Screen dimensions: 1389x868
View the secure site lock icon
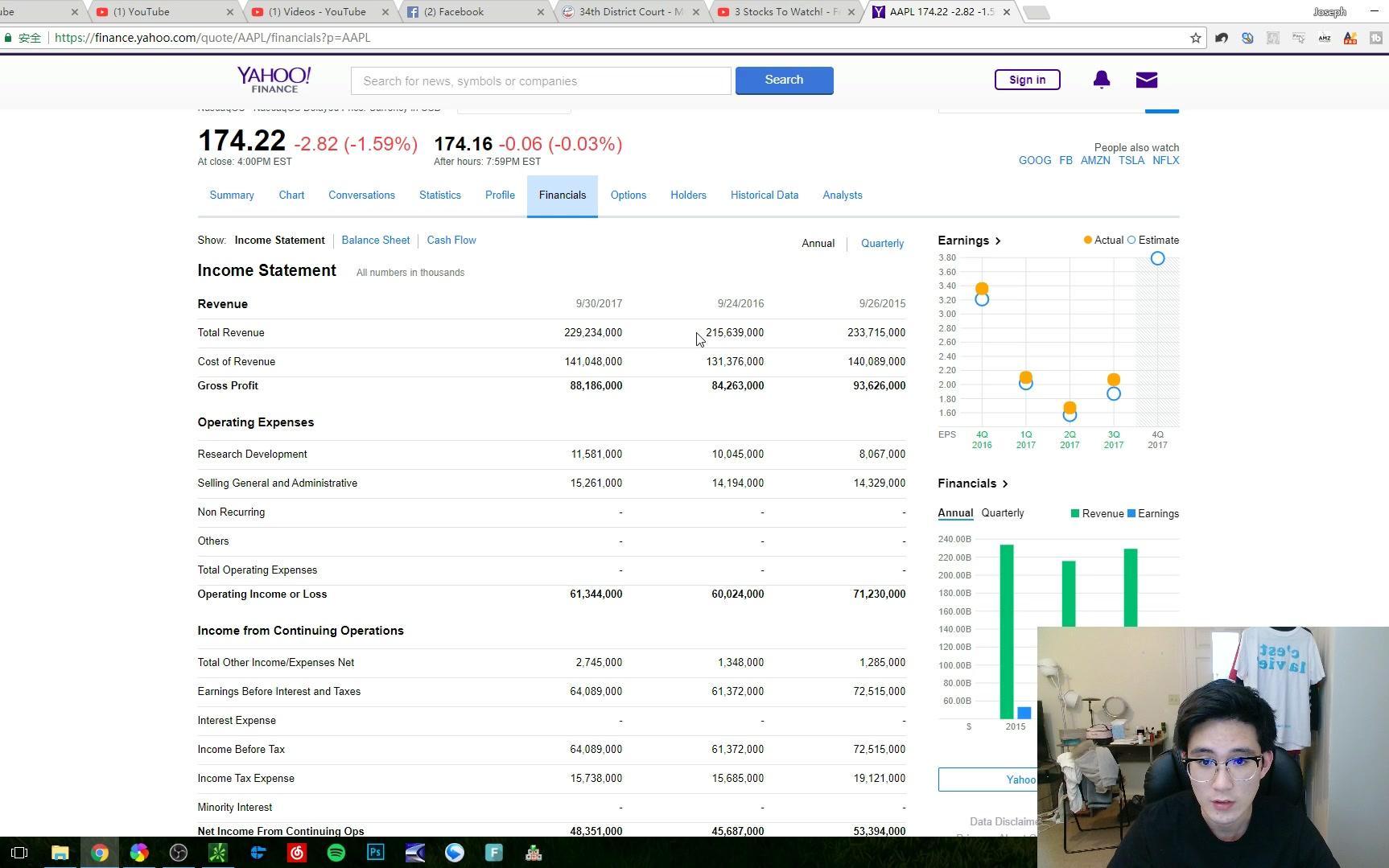click(8, 38)
